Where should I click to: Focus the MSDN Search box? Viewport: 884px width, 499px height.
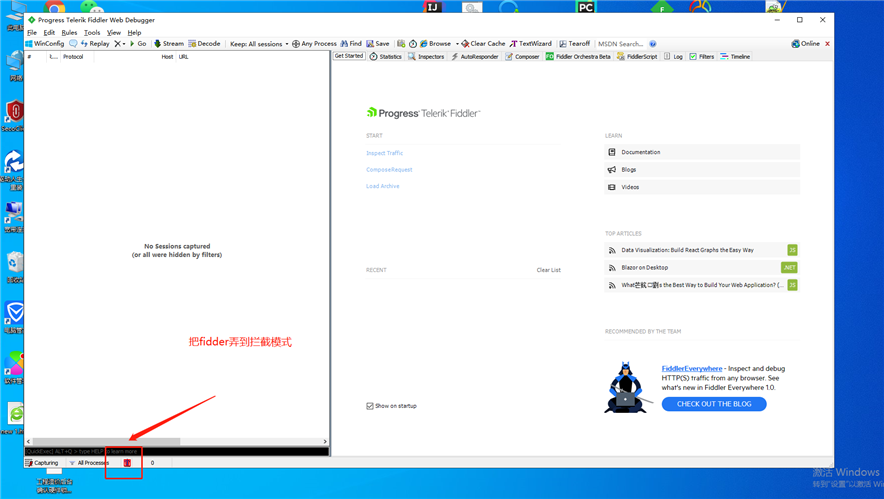pos(620,43)
